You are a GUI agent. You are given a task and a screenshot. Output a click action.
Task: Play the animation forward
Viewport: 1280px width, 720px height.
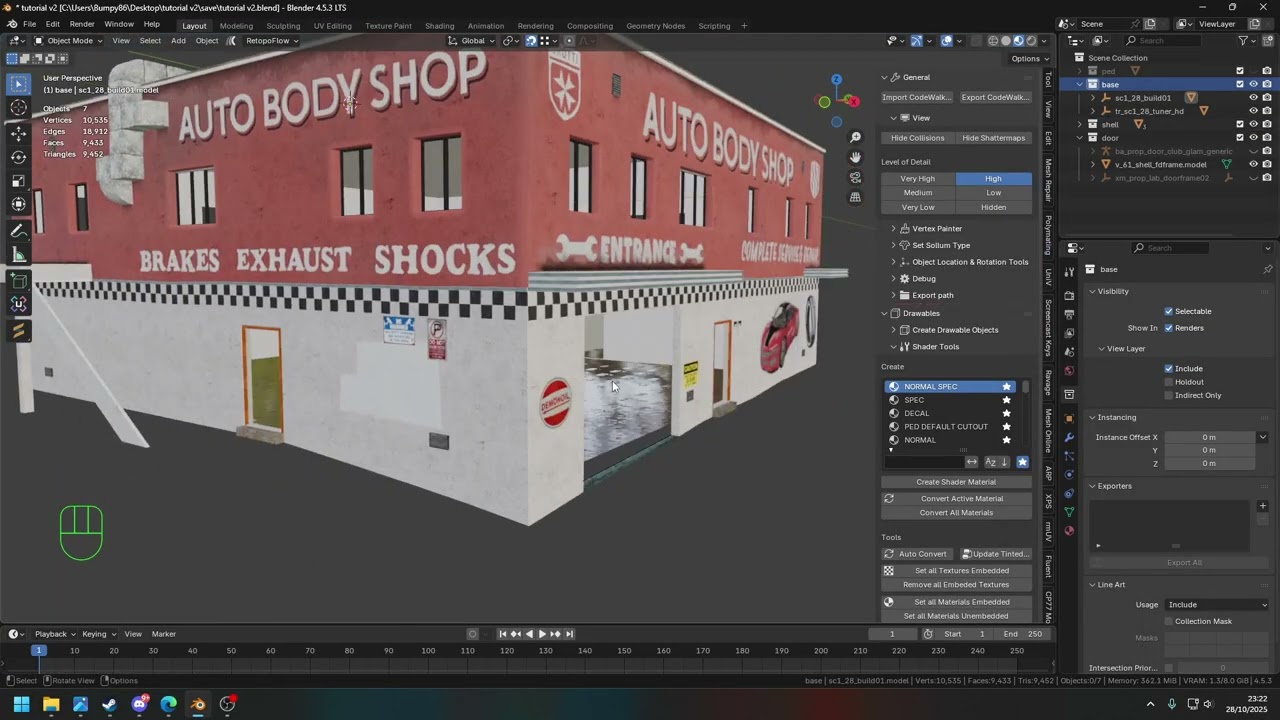(x=542, y=634)
